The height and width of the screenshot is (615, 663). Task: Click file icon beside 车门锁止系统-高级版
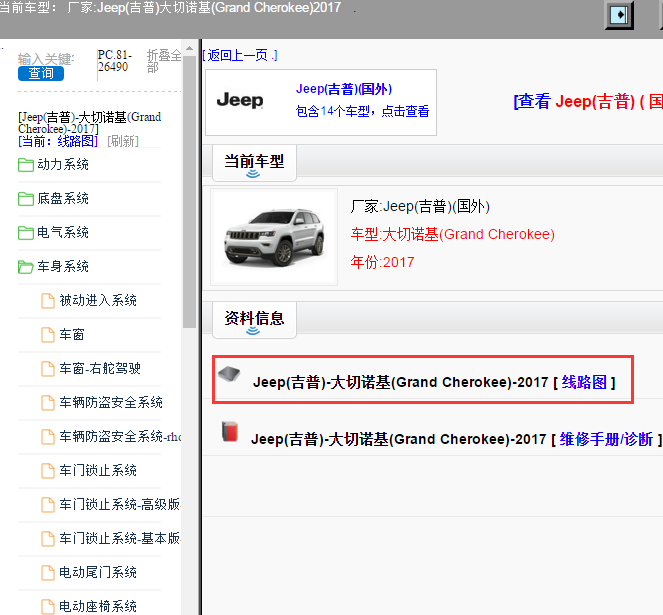(48, 505)
